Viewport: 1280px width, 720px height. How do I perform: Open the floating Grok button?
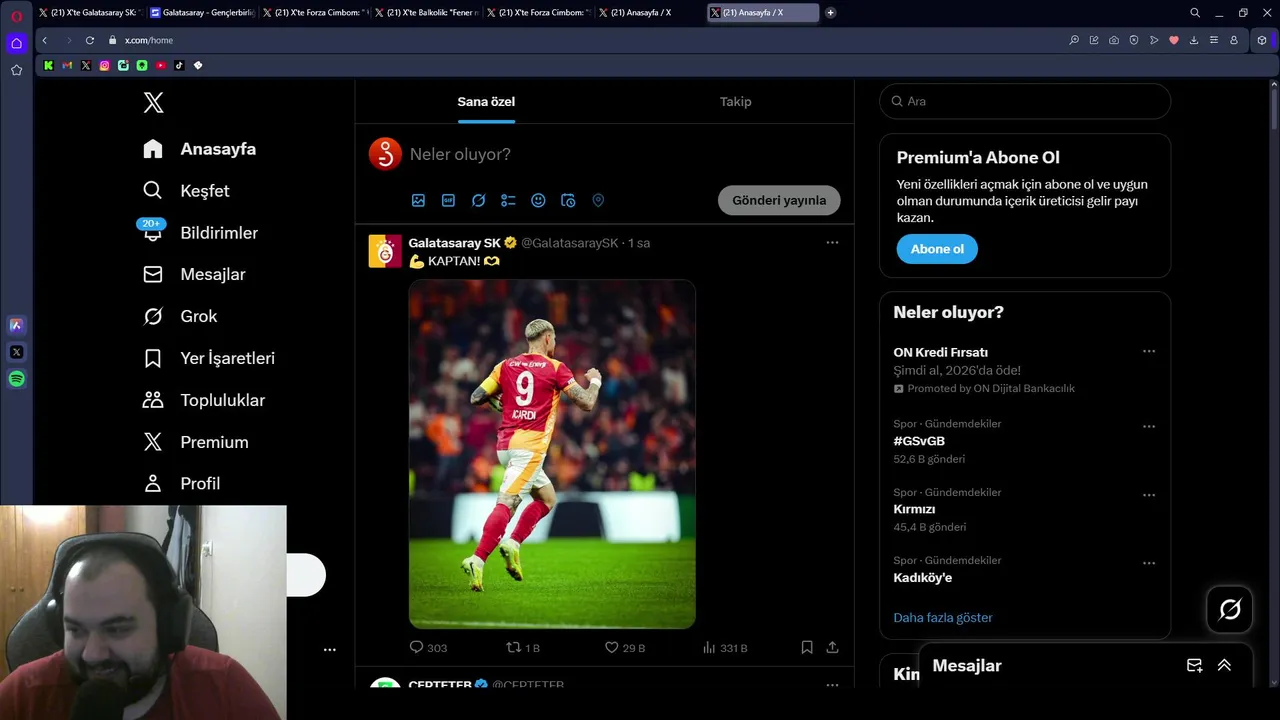point(1230,609)
